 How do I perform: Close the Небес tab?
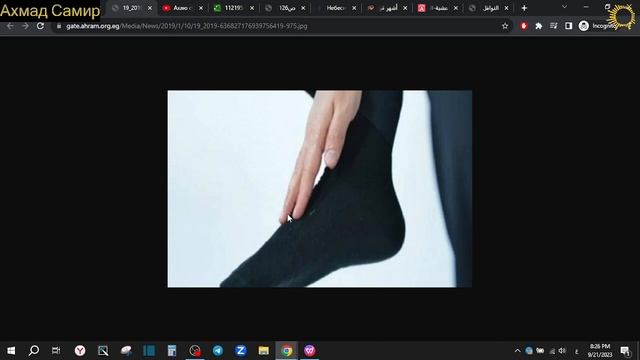(x=354, y=8)
